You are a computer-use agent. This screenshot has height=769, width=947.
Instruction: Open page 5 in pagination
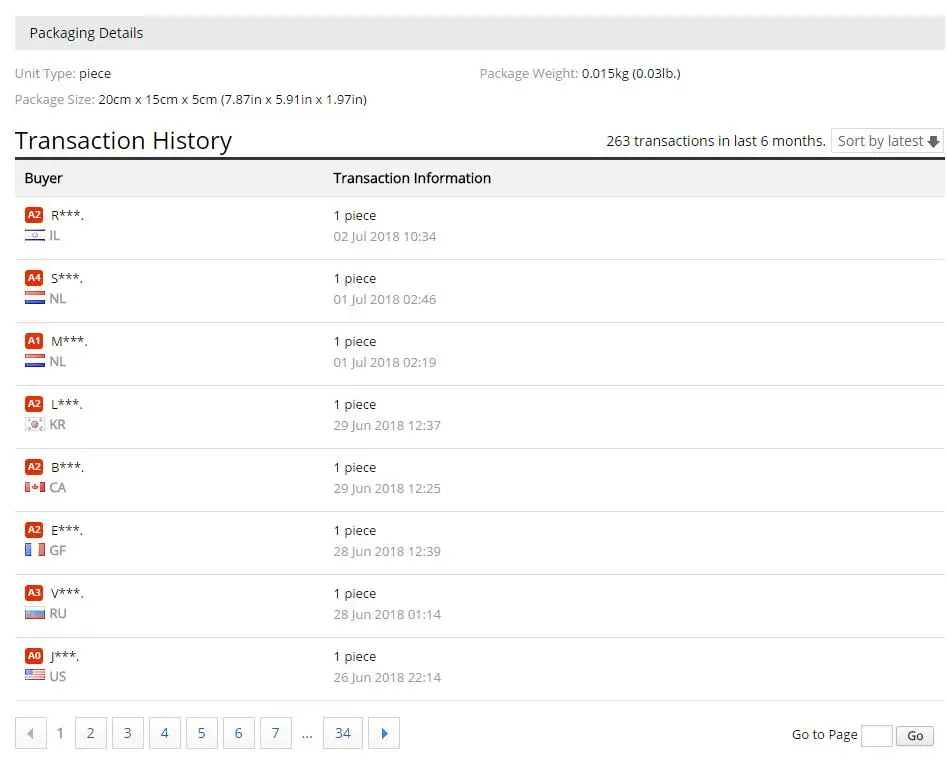click(x=202, y=733)
